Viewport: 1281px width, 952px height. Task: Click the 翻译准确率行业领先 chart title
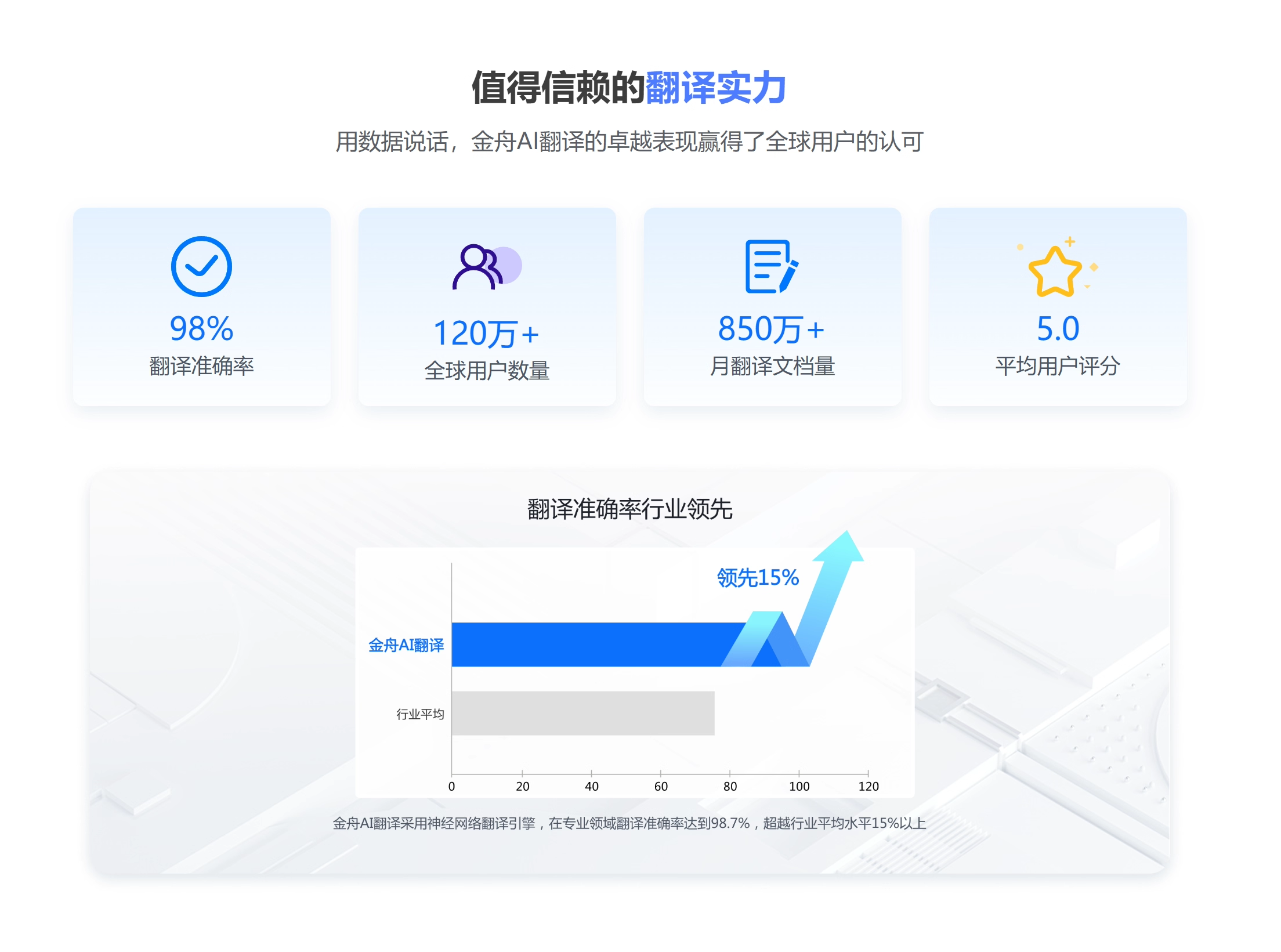(629, 509)
